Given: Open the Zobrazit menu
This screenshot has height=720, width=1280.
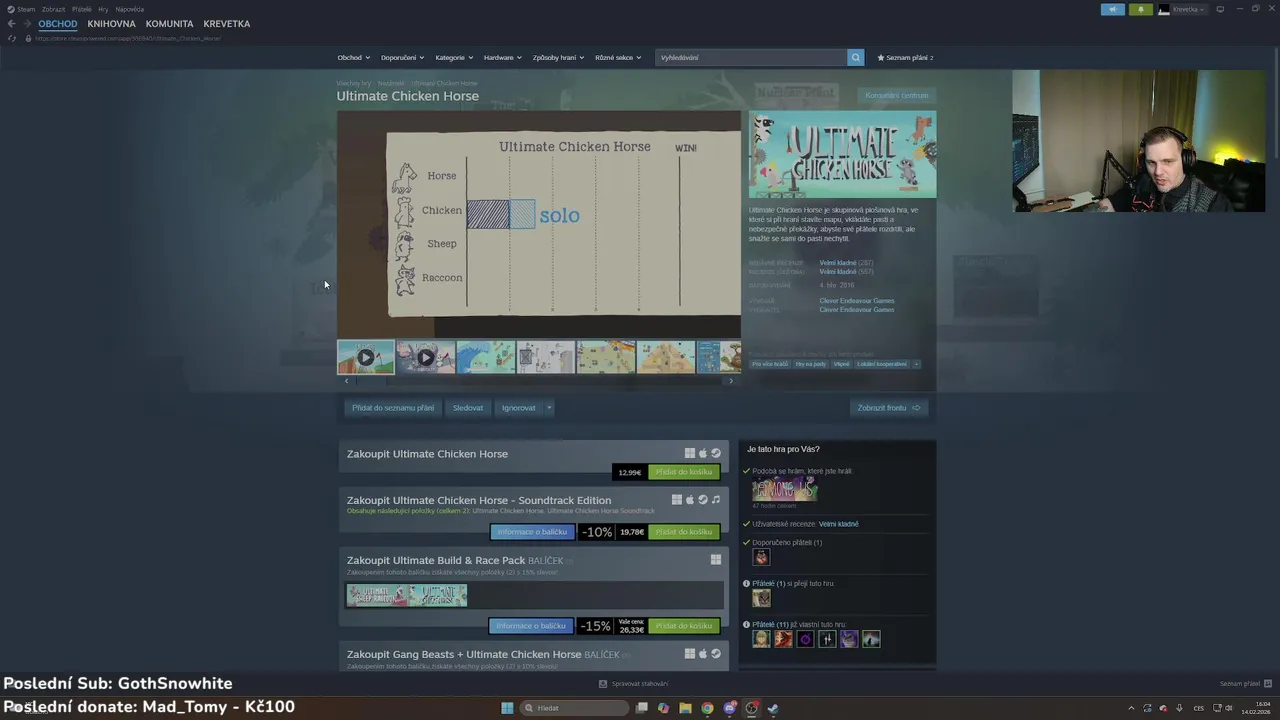Looking at the screenshot, I should [53, 9].
